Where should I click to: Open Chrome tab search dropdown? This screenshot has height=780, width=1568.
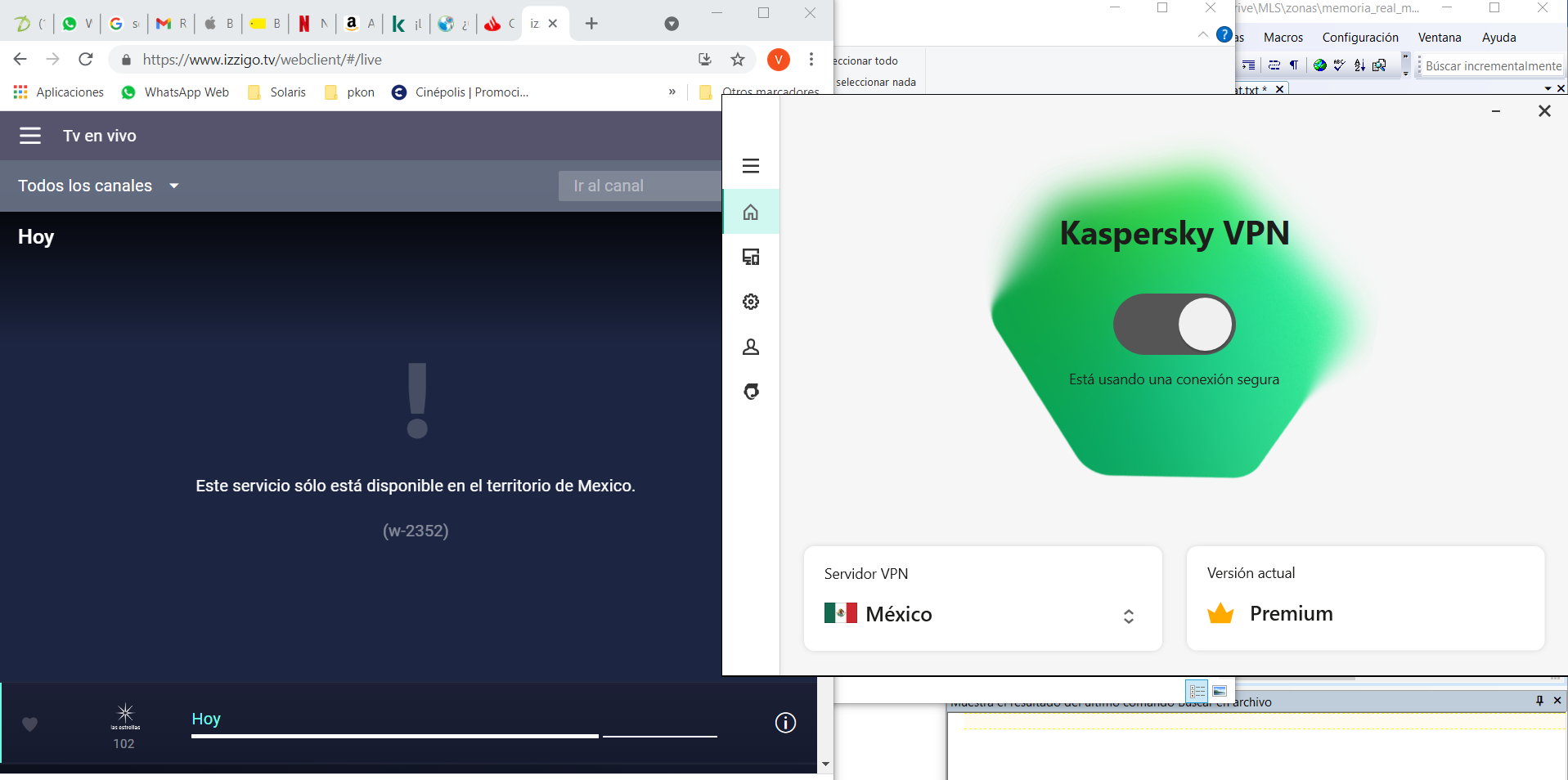pos(672,24)
